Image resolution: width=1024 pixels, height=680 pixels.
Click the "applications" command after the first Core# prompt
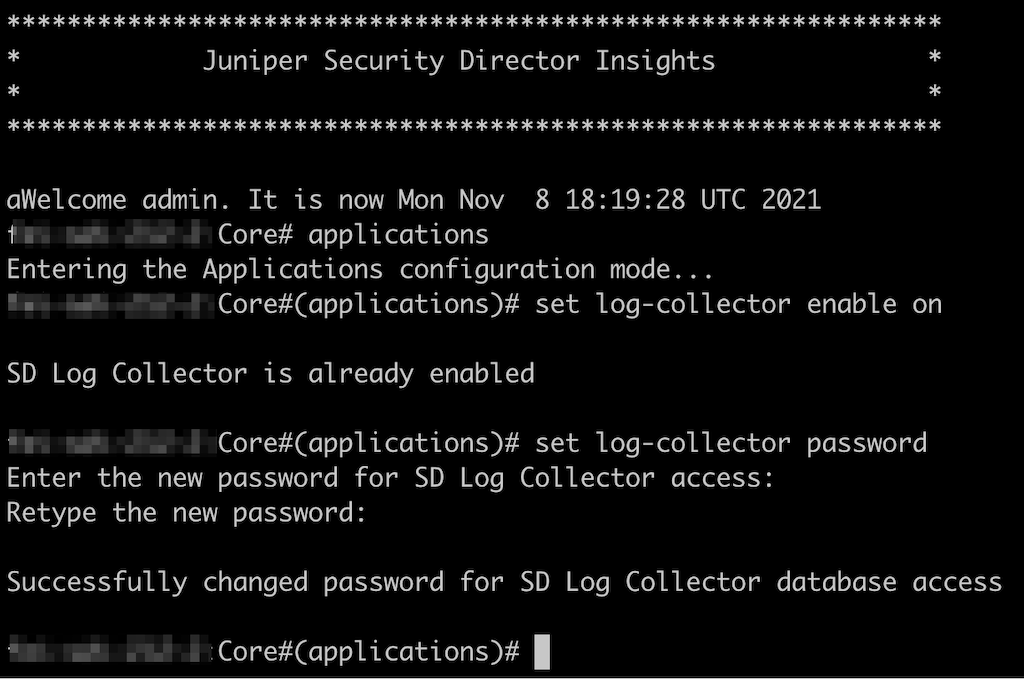[398, 236]
